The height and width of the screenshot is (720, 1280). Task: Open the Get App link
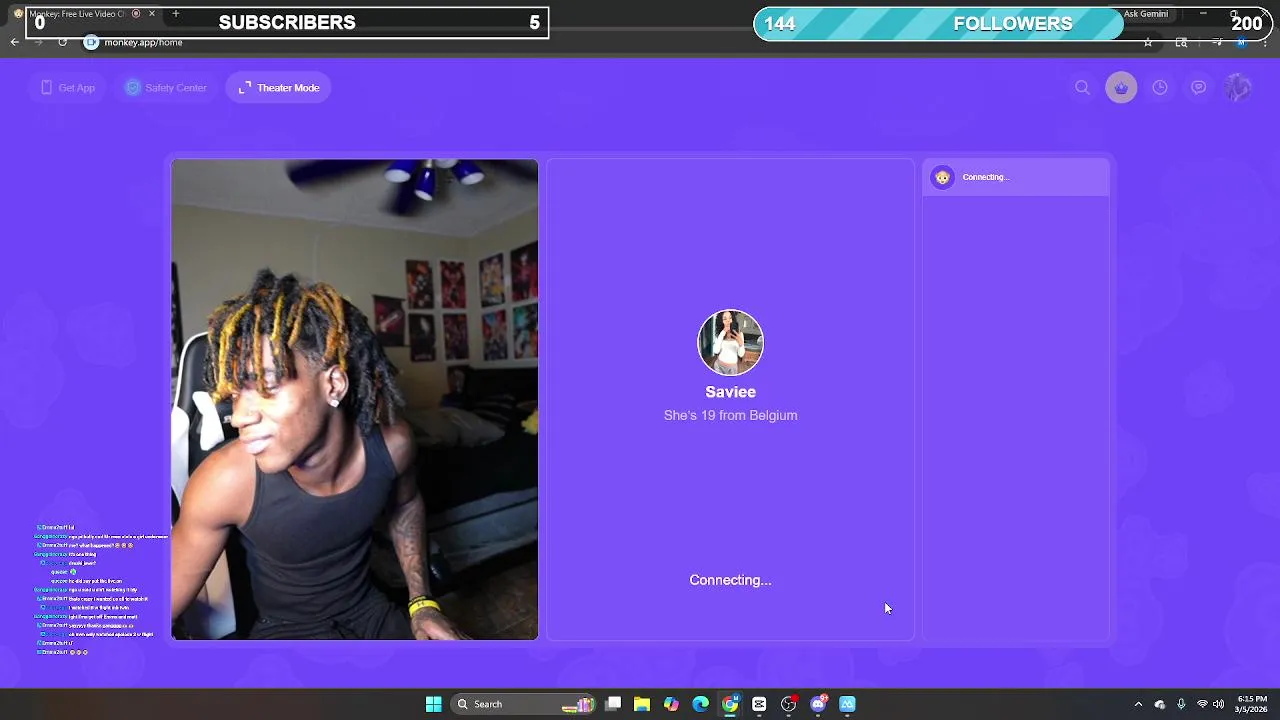point(68,88)
